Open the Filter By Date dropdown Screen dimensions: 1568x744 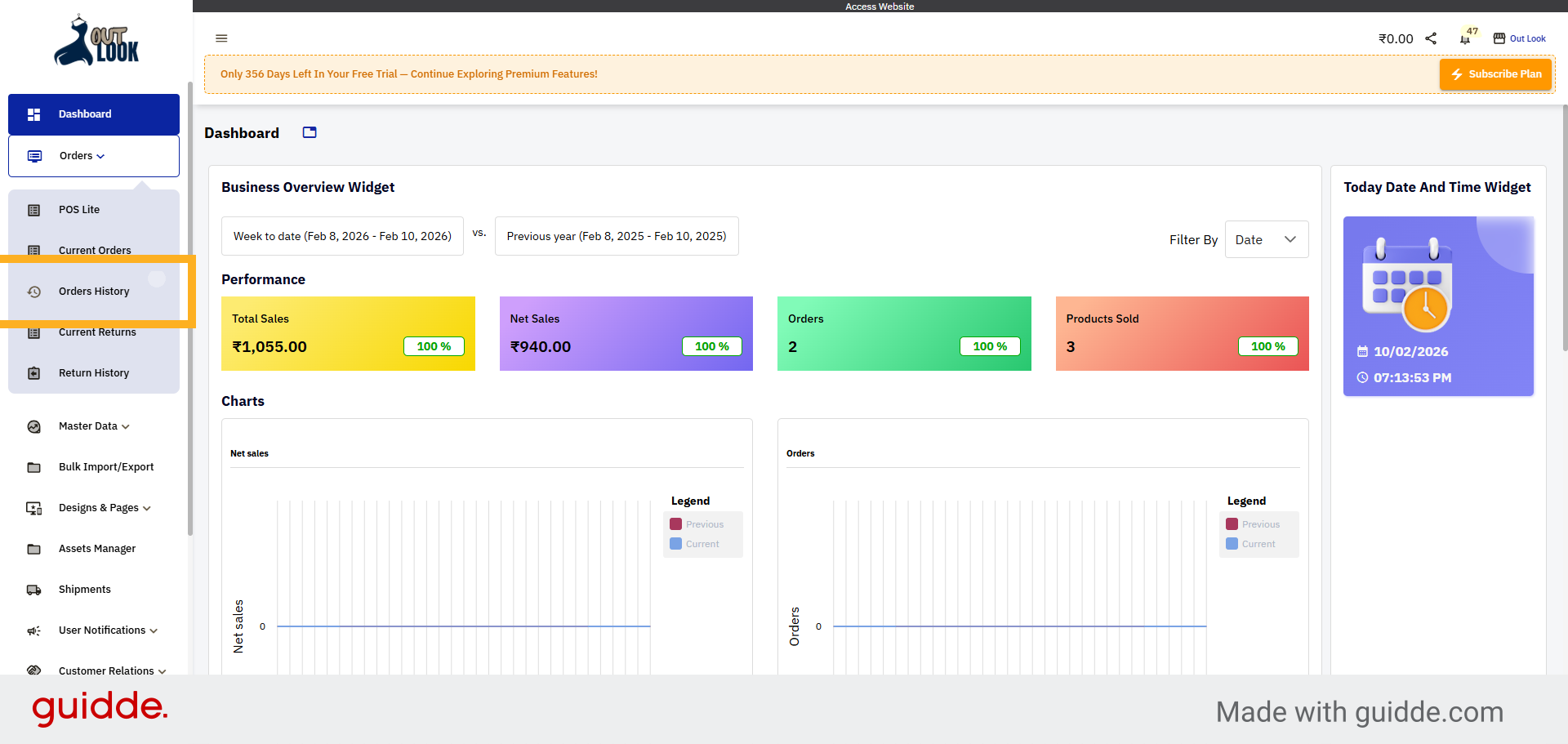(x=1266, y=239)
